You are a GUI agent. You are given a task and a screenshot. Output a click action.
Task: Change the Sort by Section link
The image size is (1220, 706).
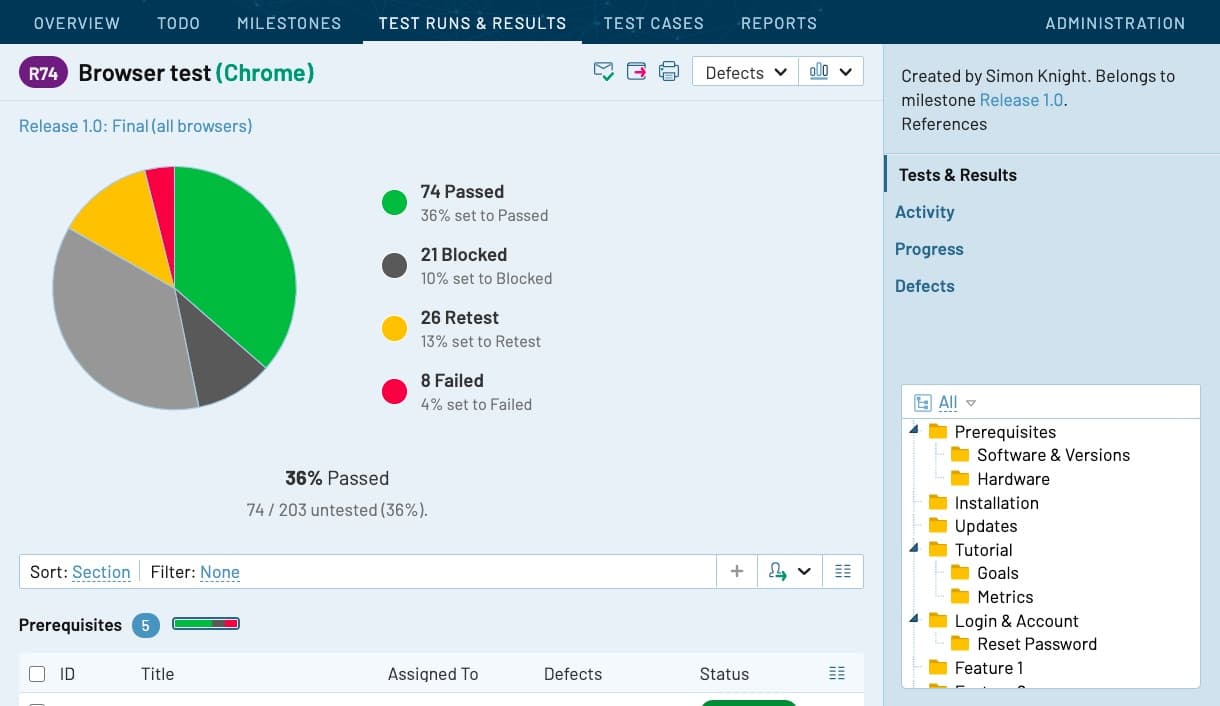101,573
